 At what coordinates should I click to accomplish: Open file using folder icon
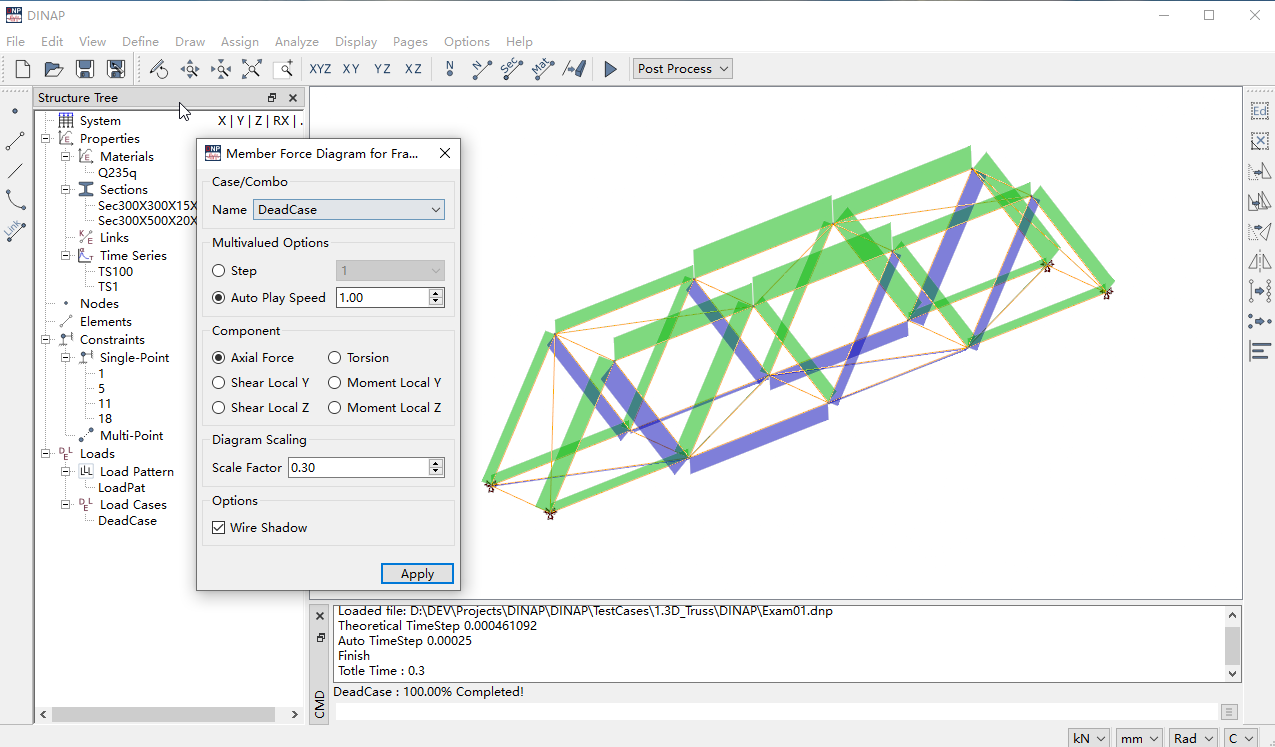point(54,69)
